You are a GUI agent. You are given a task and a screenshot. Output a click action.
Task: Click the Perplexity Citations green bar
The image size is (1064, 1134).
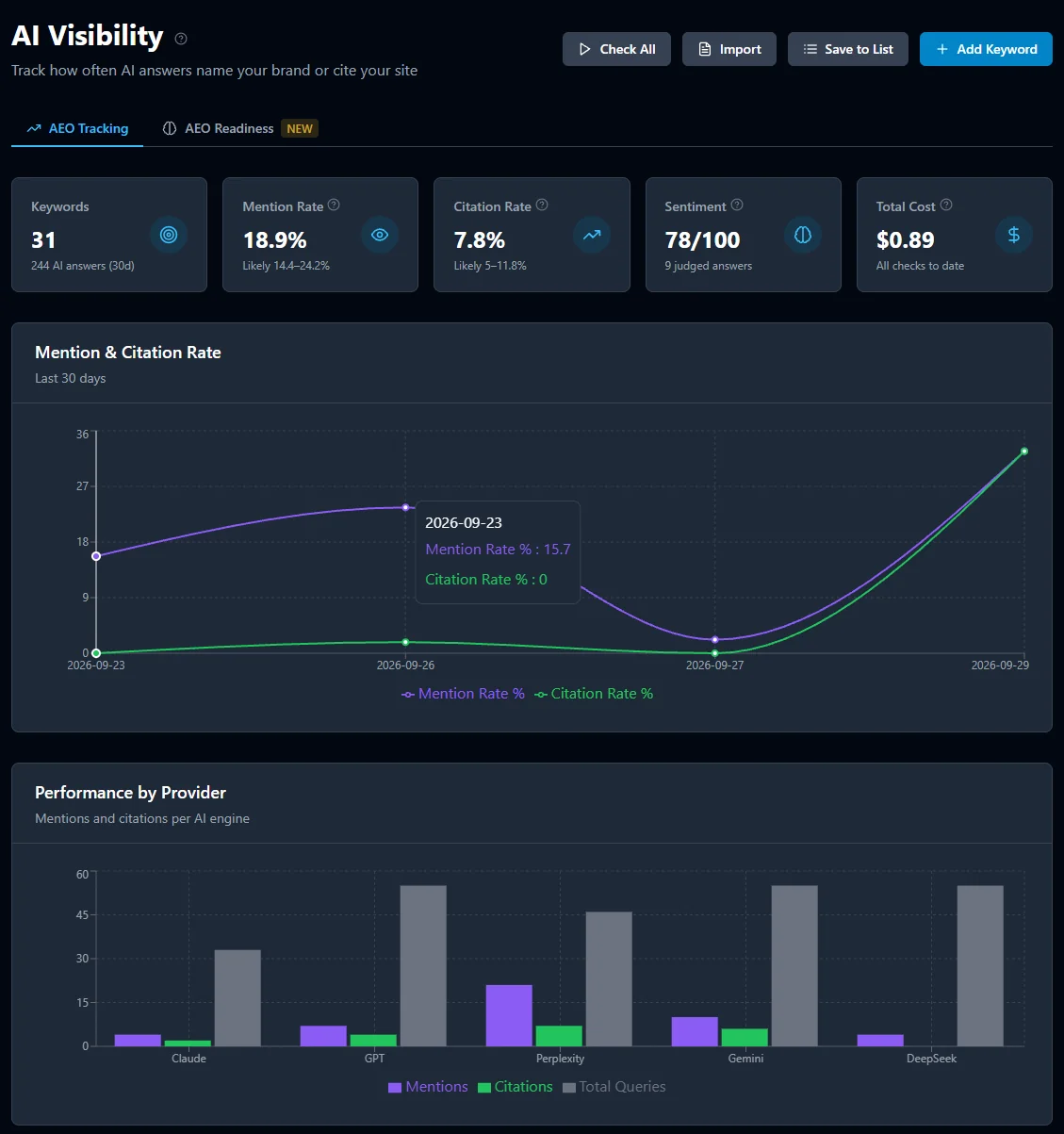click(x=559, y=1036)
